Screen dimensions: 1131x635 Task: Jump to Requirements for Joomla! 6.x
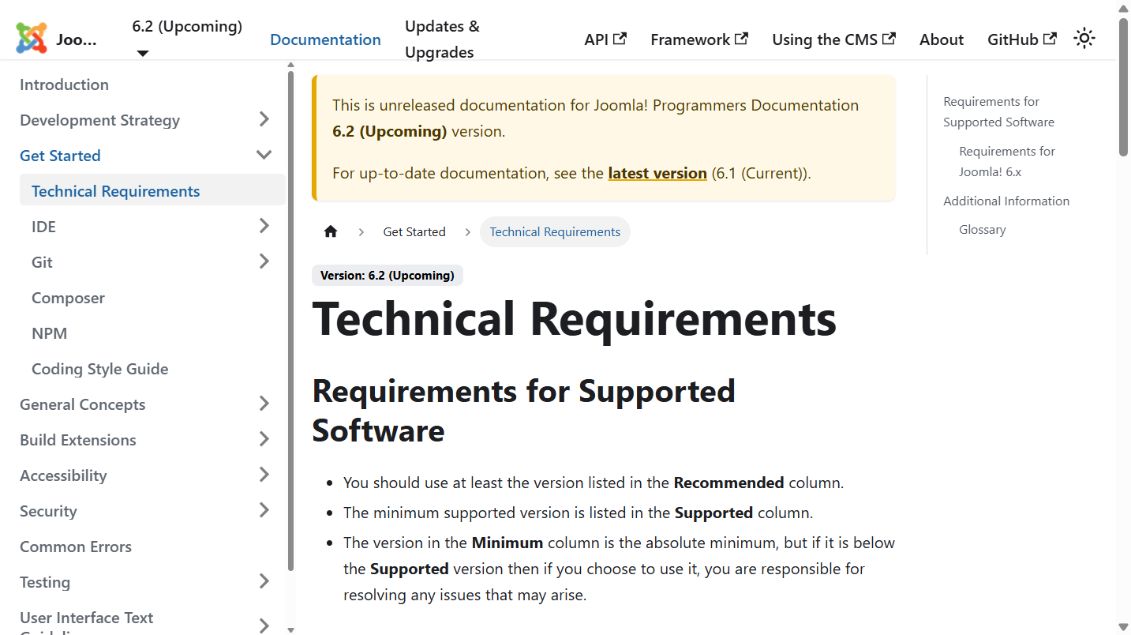point(1007,162)
